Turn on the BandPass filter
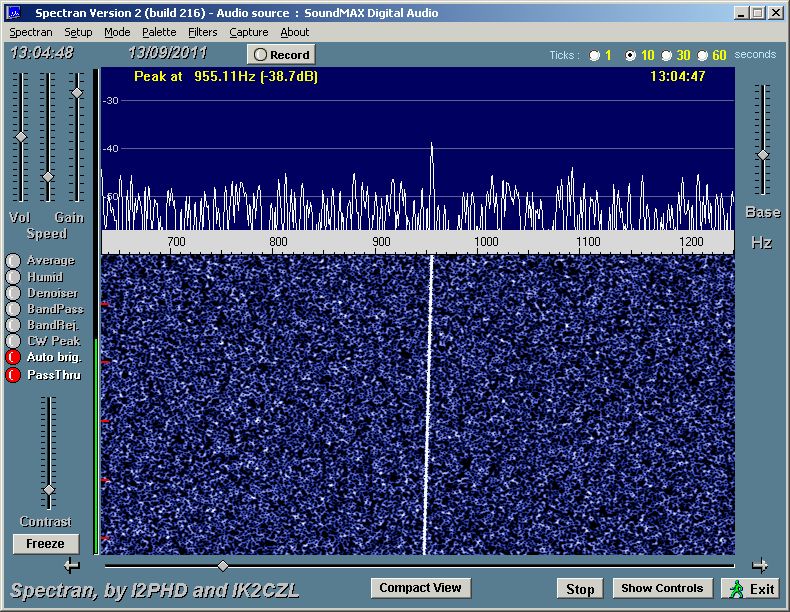Screen dimensions: 790x612 (13, 309)
